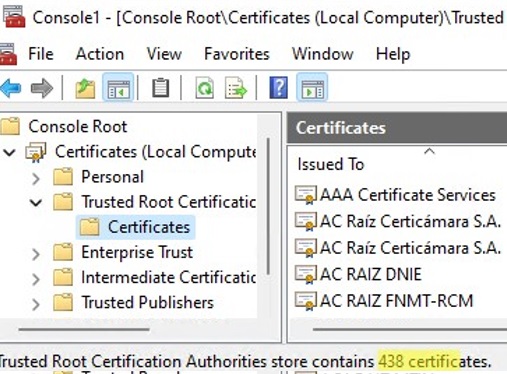This screenshot has height=374, width=507.
Task: Click the Export List toolbar icon
Action: pyautogui.click(x=236, y=88)
